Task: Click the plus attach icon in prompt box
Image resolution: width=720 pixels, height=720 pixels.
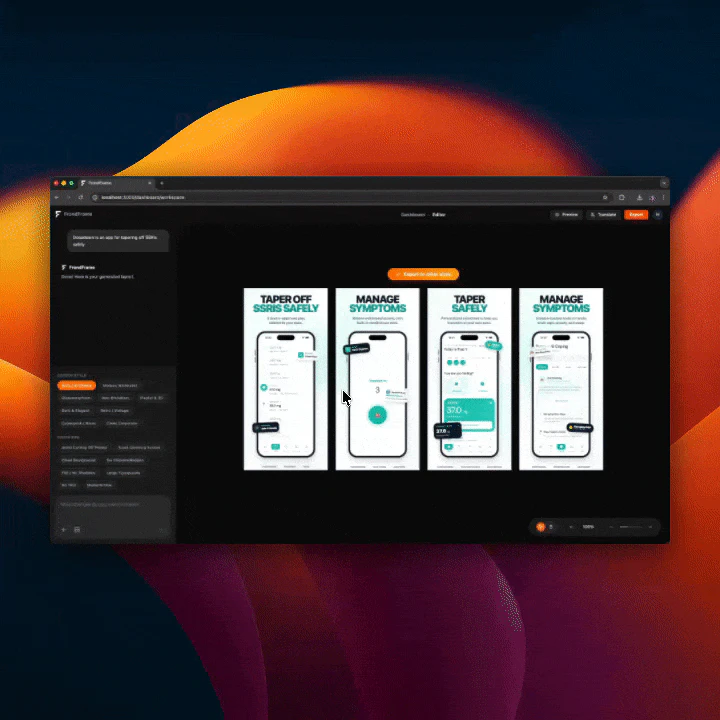Action: click(64, 529)
